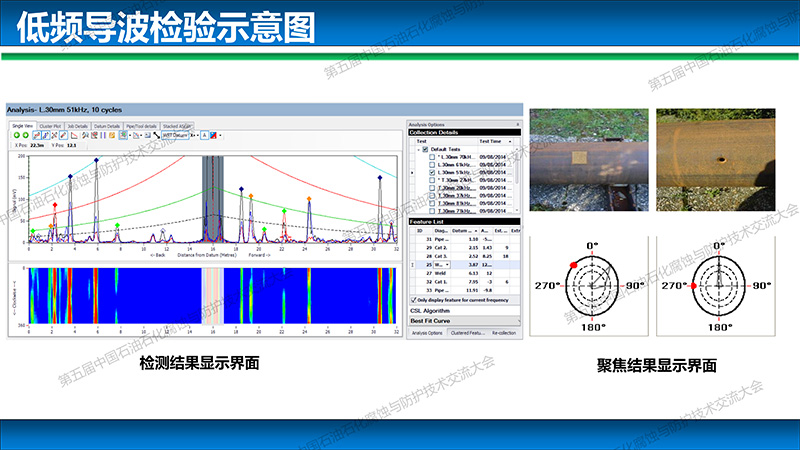Open the color scheme dropdown arrow
800x450 pixels.
(220, 135)
